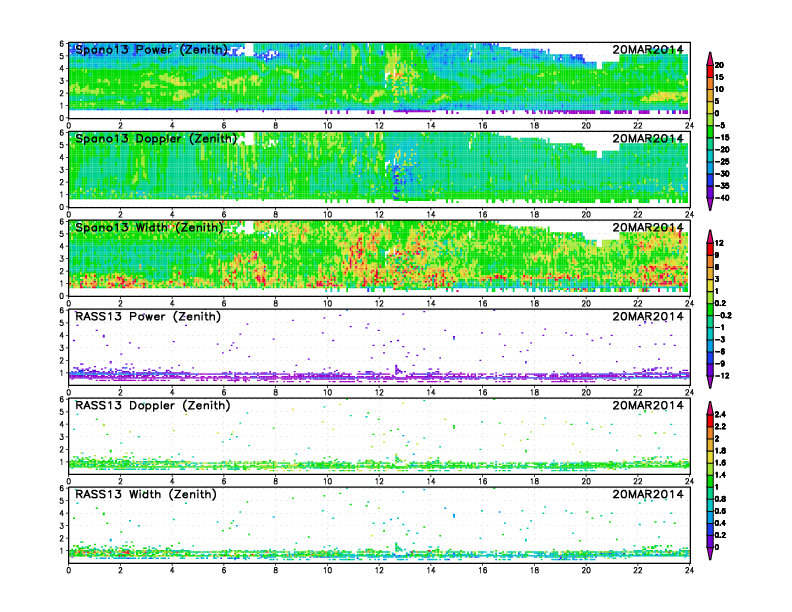Click the 'Spano13 Doppler (Zenith)' panel title
This screenshot has height=612, width=792.
pyautogui.click(x=156, y=139)
